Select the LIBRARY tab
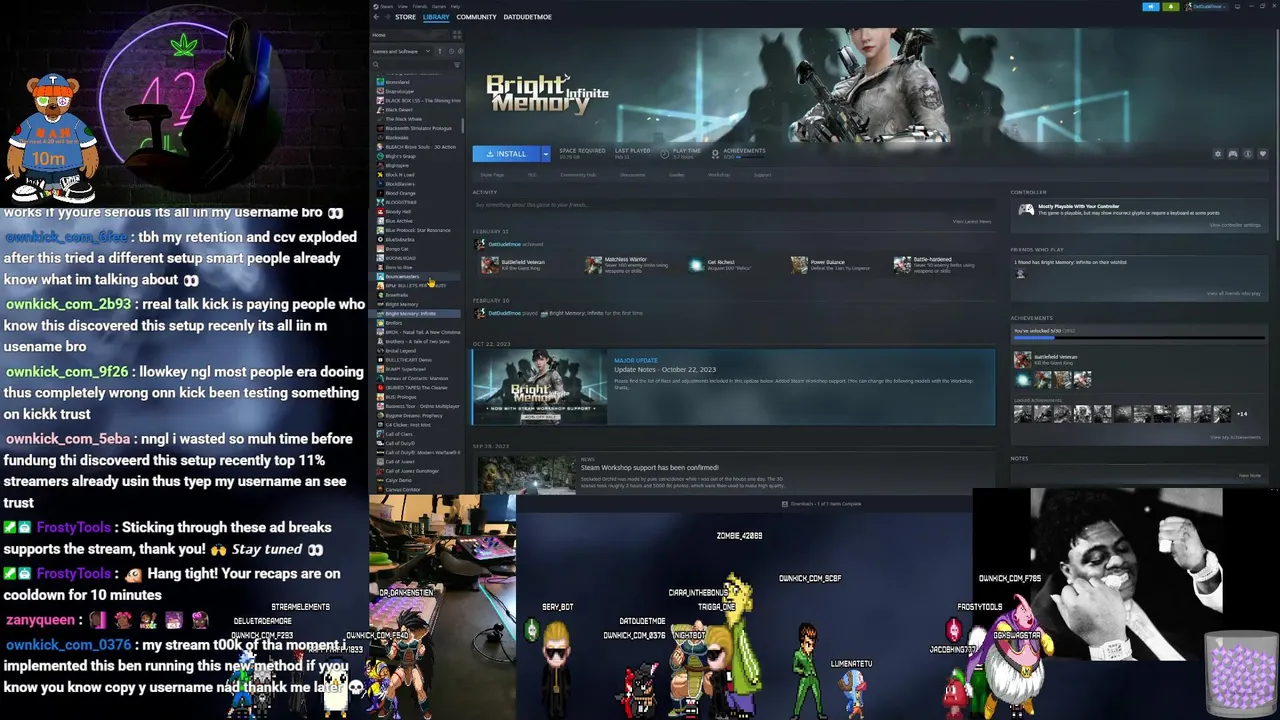Screen dimensions: 1280x720 436,17
